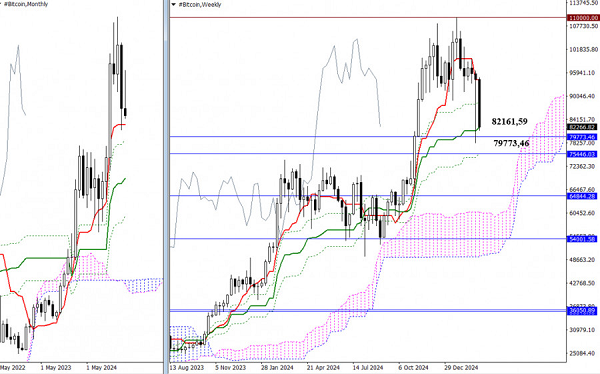
Task: Click the 1 May 2024 date on Monthly chart
Action: (101, 368)
